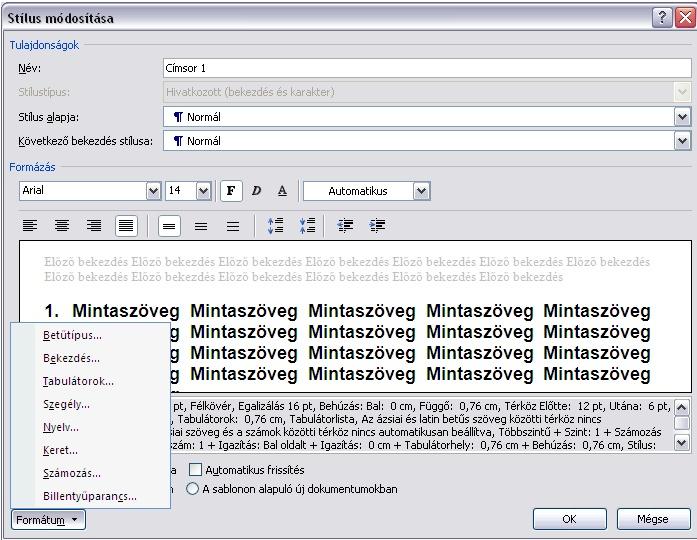697x540 pixels.
Task: Align paragraph text left
Action: click(30, 226)
